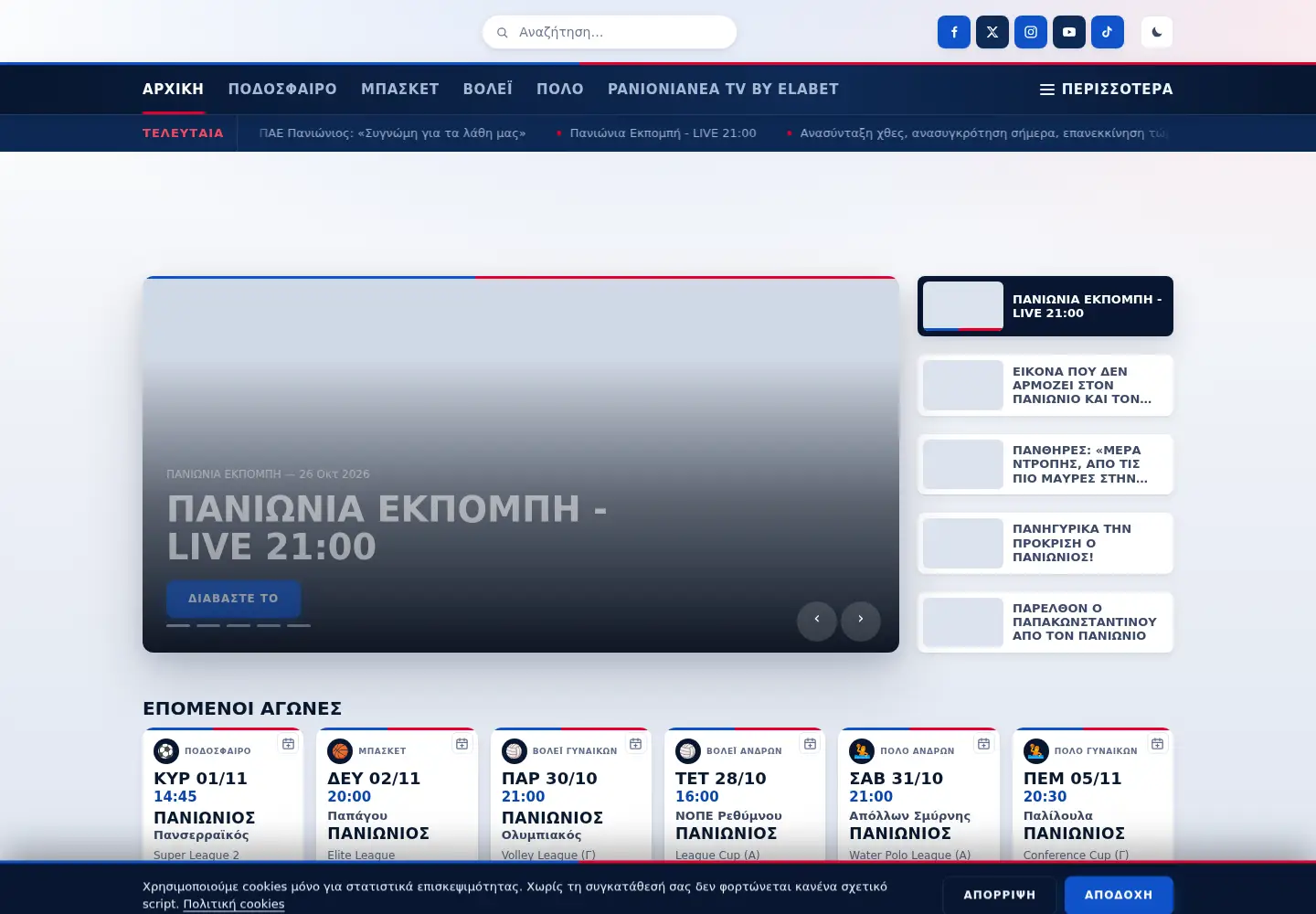Screen dimensions: 1316x914
Task: Click the basketball sport icon
Action: coord(340,751)
